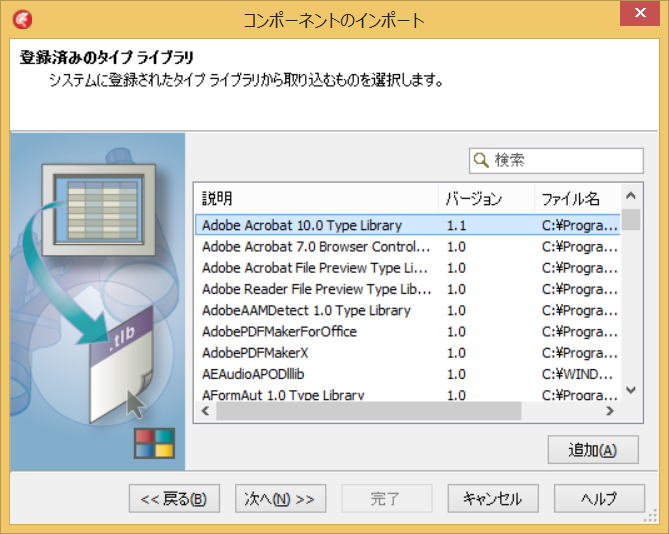Select the AdobeAAMDetect 1.0 Type Library row

[x=407, y=311]
